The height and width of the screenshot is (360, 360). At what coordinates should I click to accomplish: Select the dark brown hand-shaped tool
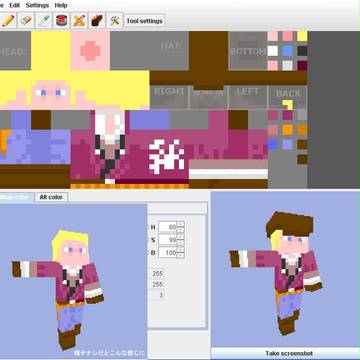pyautogui.click(x=97, y=21)
